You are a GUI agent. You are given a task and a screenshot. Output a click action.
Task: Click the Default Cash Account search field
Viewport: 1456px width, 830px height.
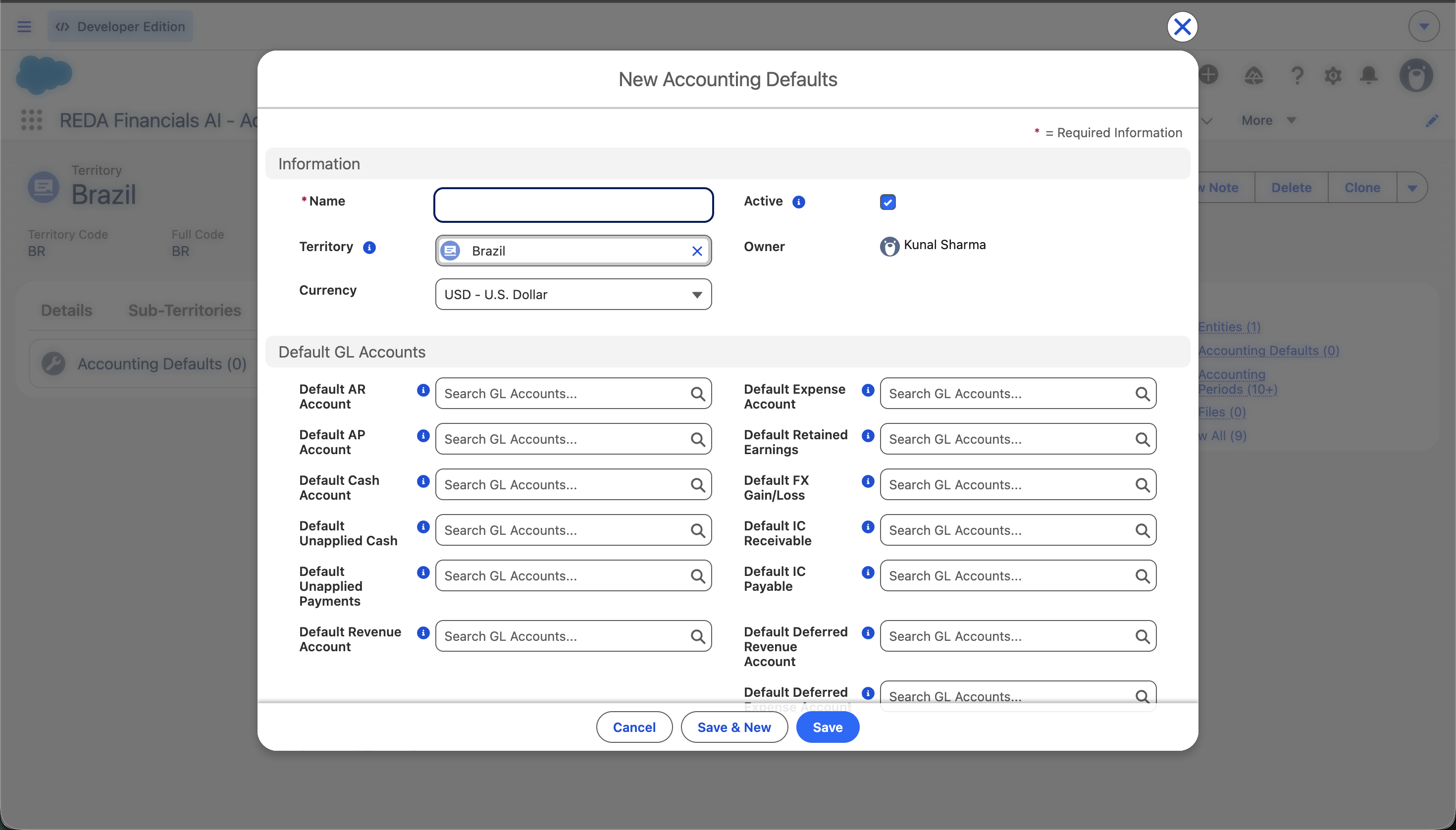coord(573,484)
